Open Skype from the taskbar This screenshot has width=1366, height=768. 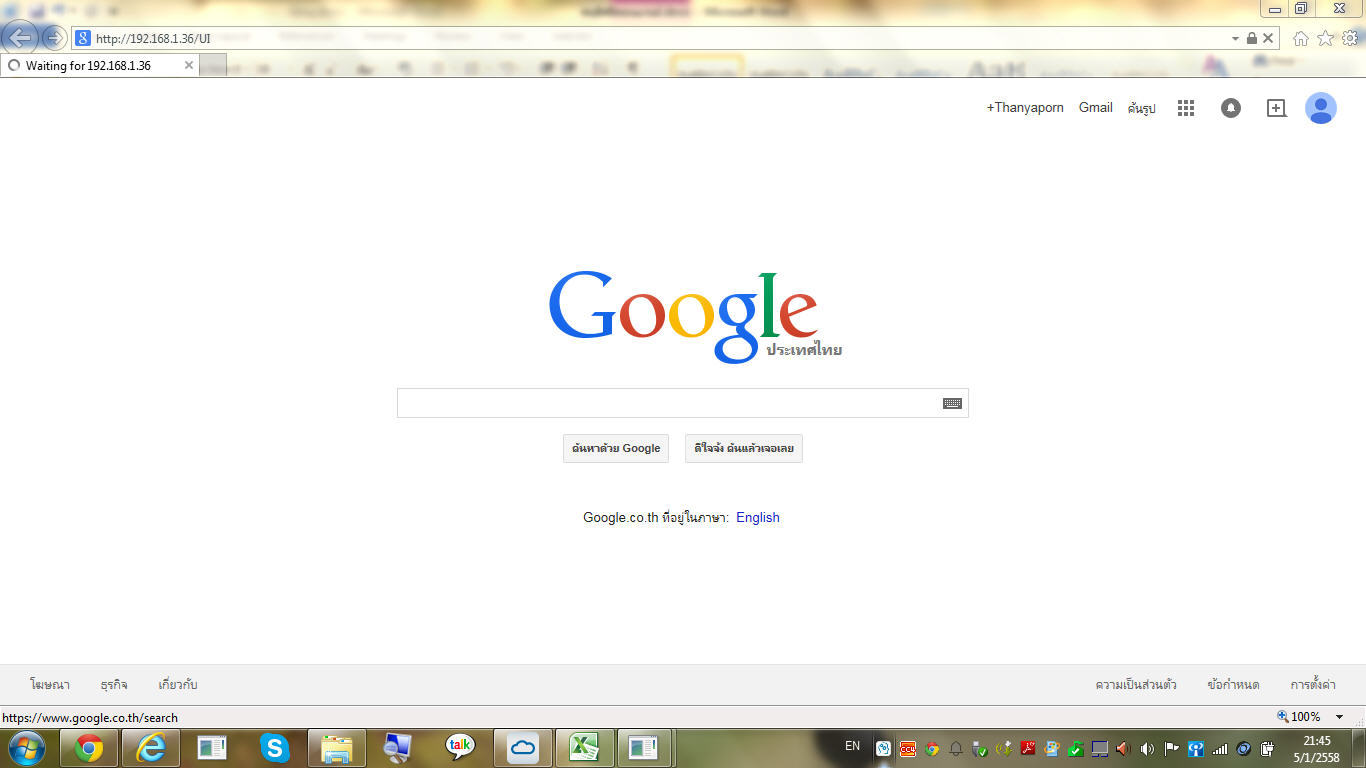(x=274, y=748)
